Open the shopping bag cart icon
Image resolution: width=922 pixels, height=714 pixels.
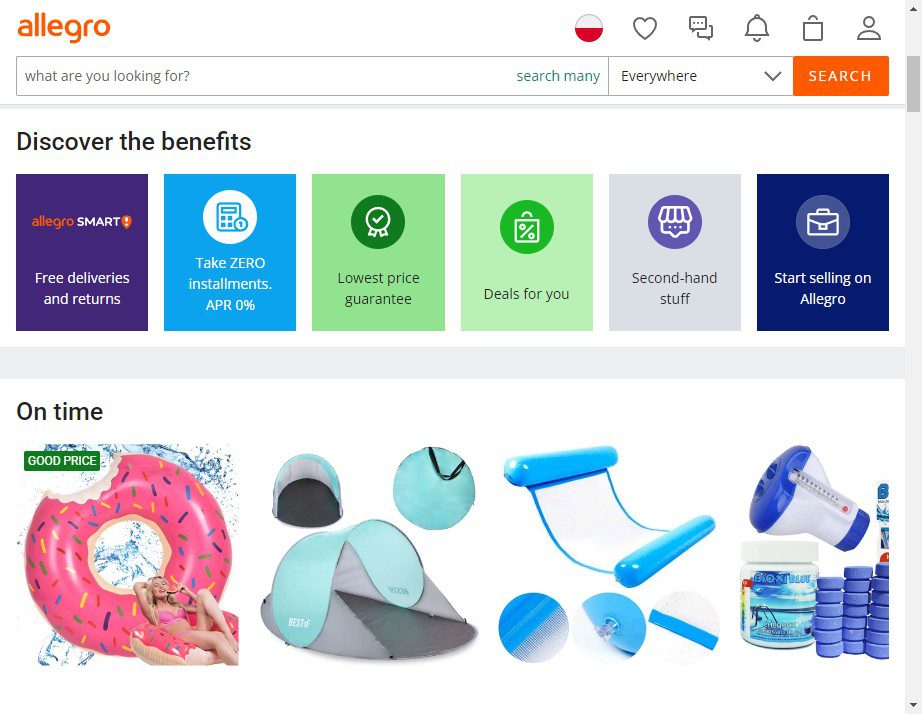pyautogui.click(x=813, y=28)
